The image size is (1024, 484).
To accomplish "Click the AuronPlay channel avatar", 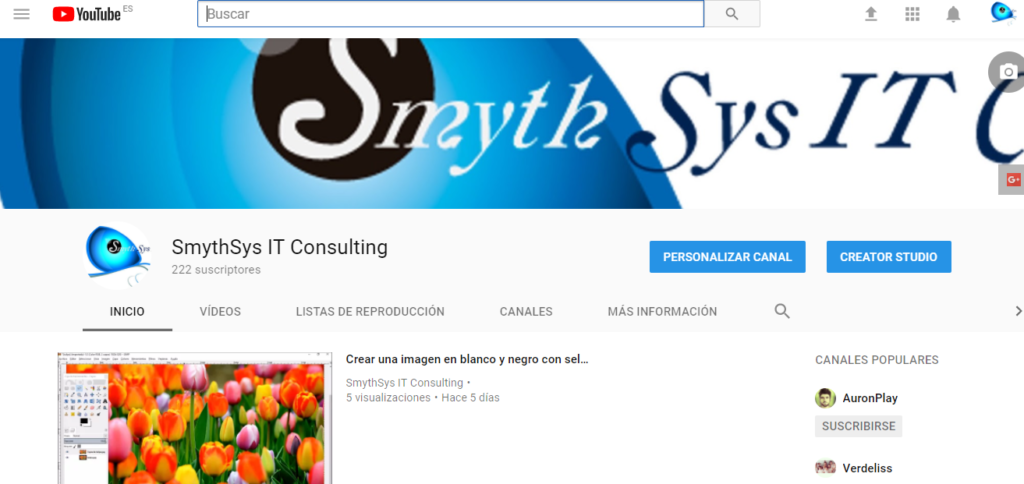I will 825,398.
